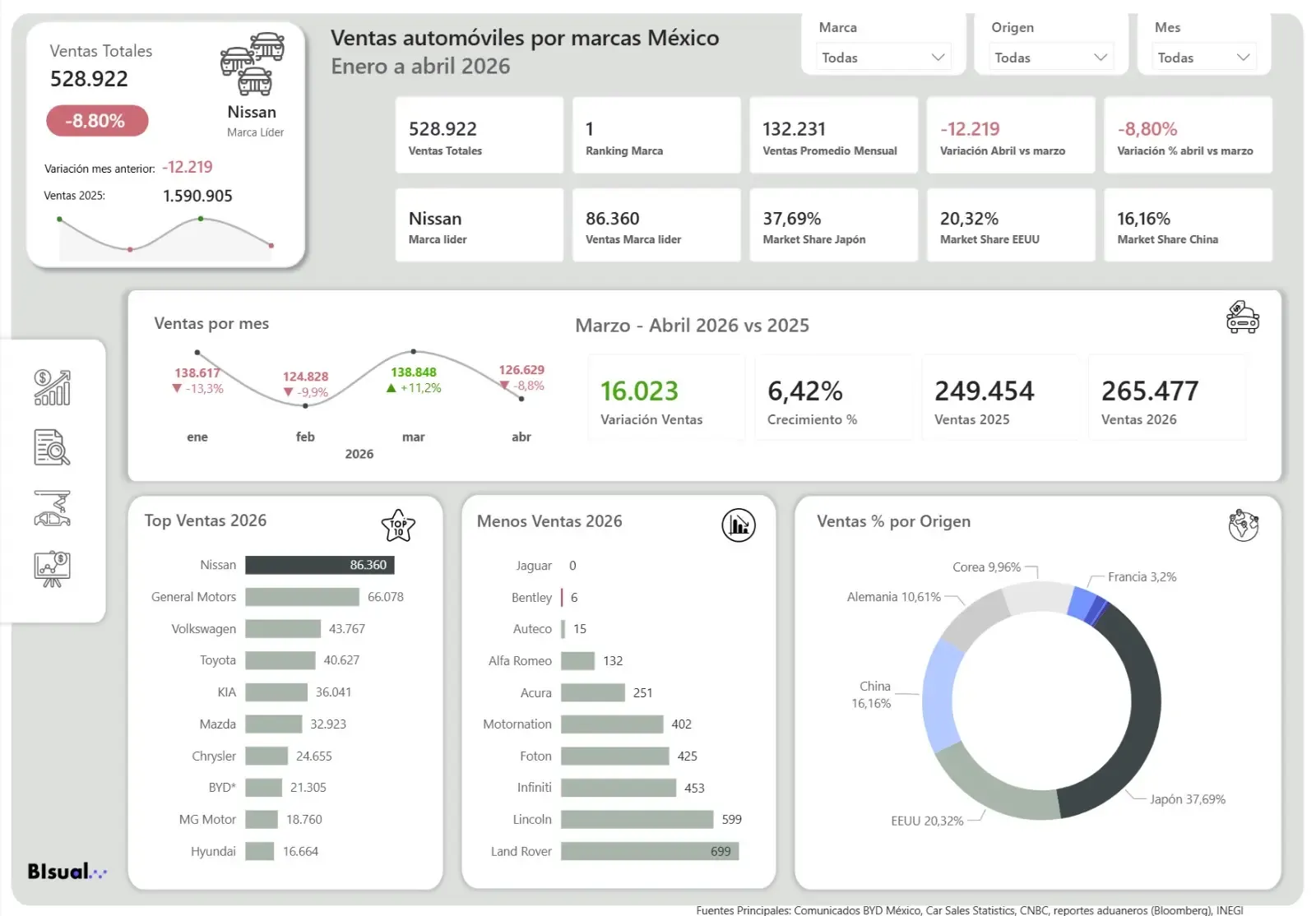Open the sales growth chart sidebar icon
This screenshot has width=1316, height=916.
pyautogui.click(x=52, y=387)
